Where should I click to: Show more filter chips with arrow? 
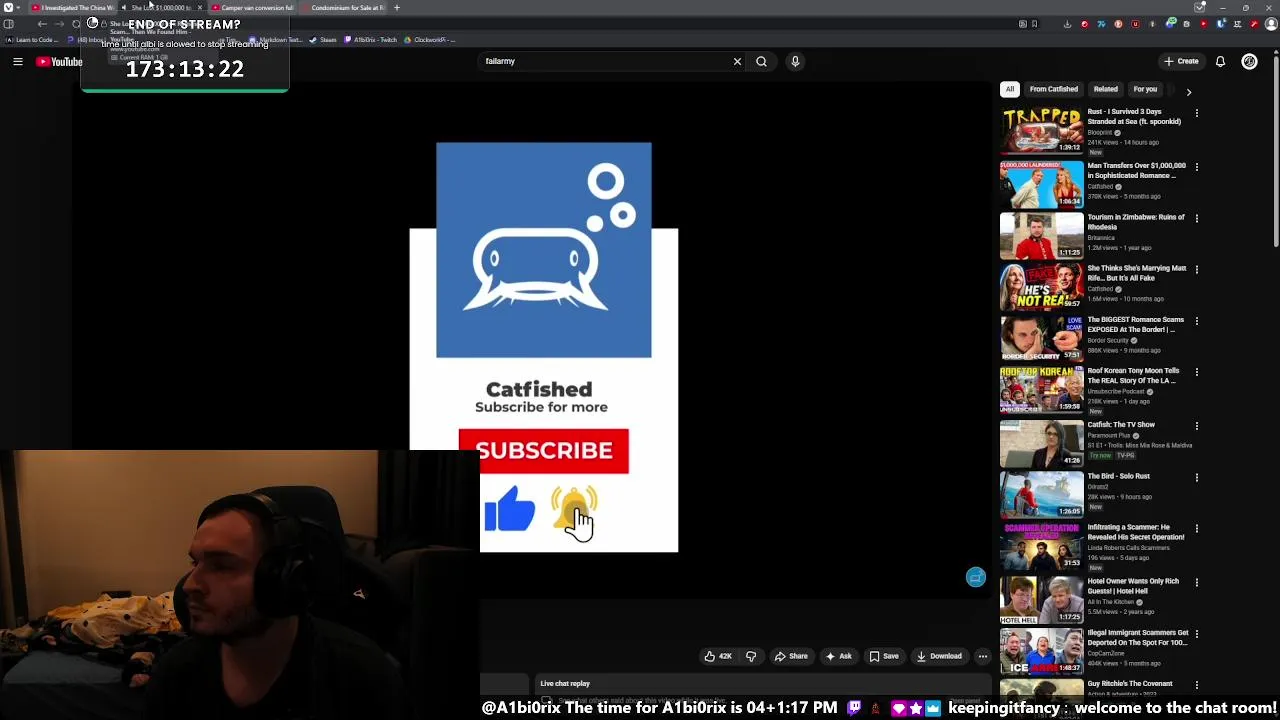pyautogui.click(x=1188, y=91)
